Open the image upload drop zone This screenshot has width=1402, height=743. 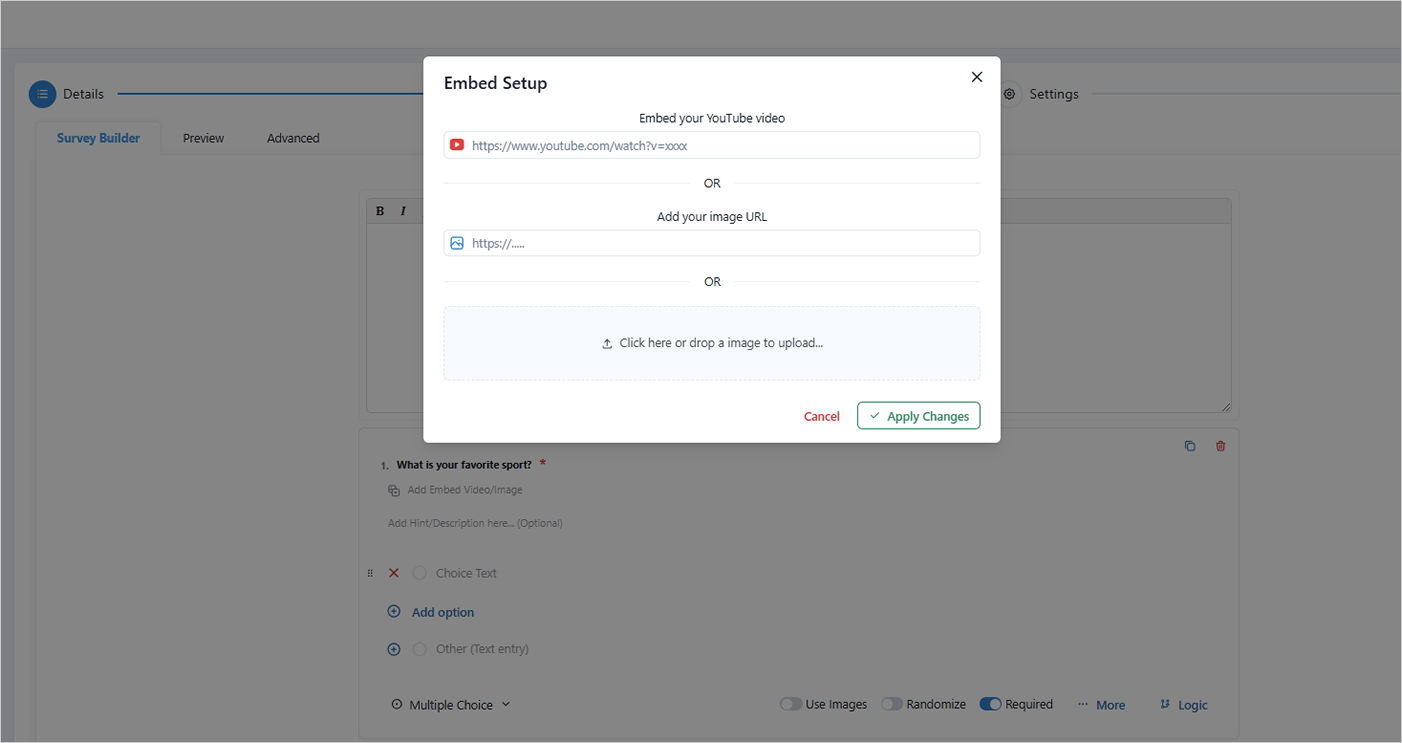point(712,343)
